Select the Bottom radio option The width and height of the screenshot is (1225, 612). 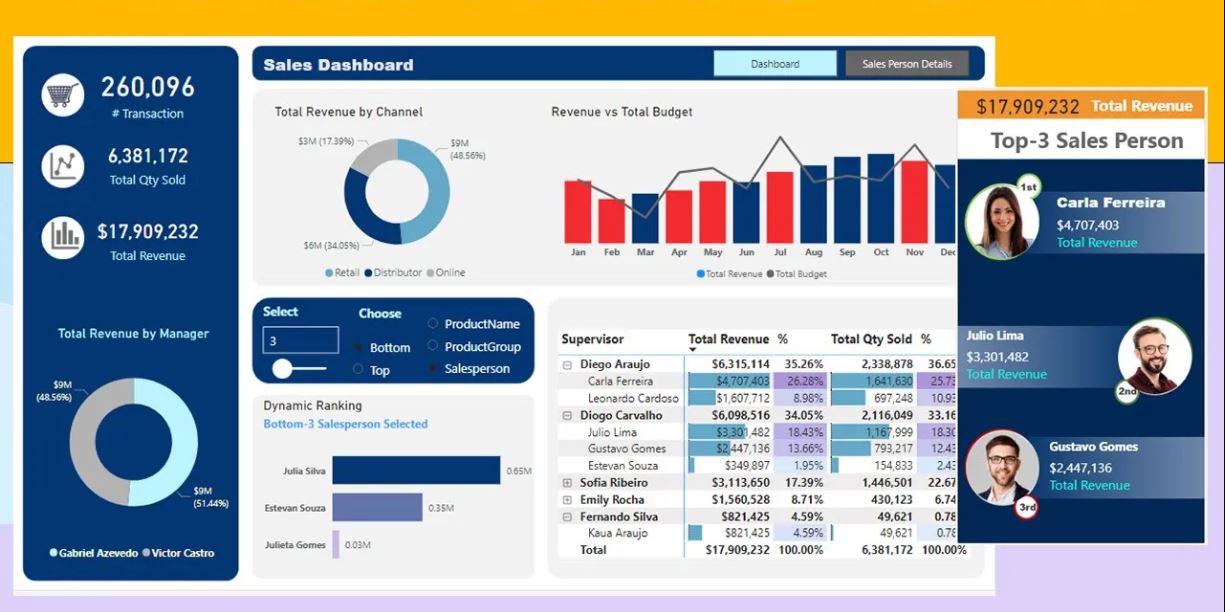tap(358, 347)
